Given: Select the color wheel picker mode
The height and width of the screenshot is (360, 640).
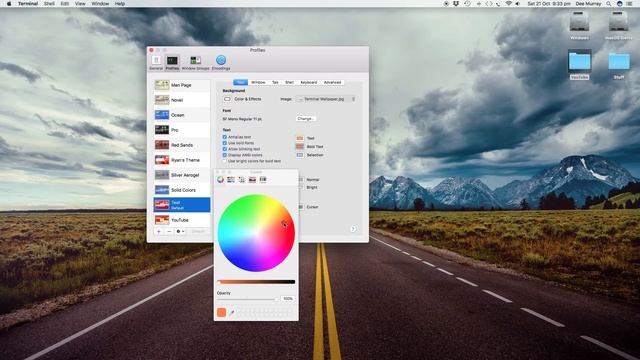Looking at the screenshot, I should [220, 180].
